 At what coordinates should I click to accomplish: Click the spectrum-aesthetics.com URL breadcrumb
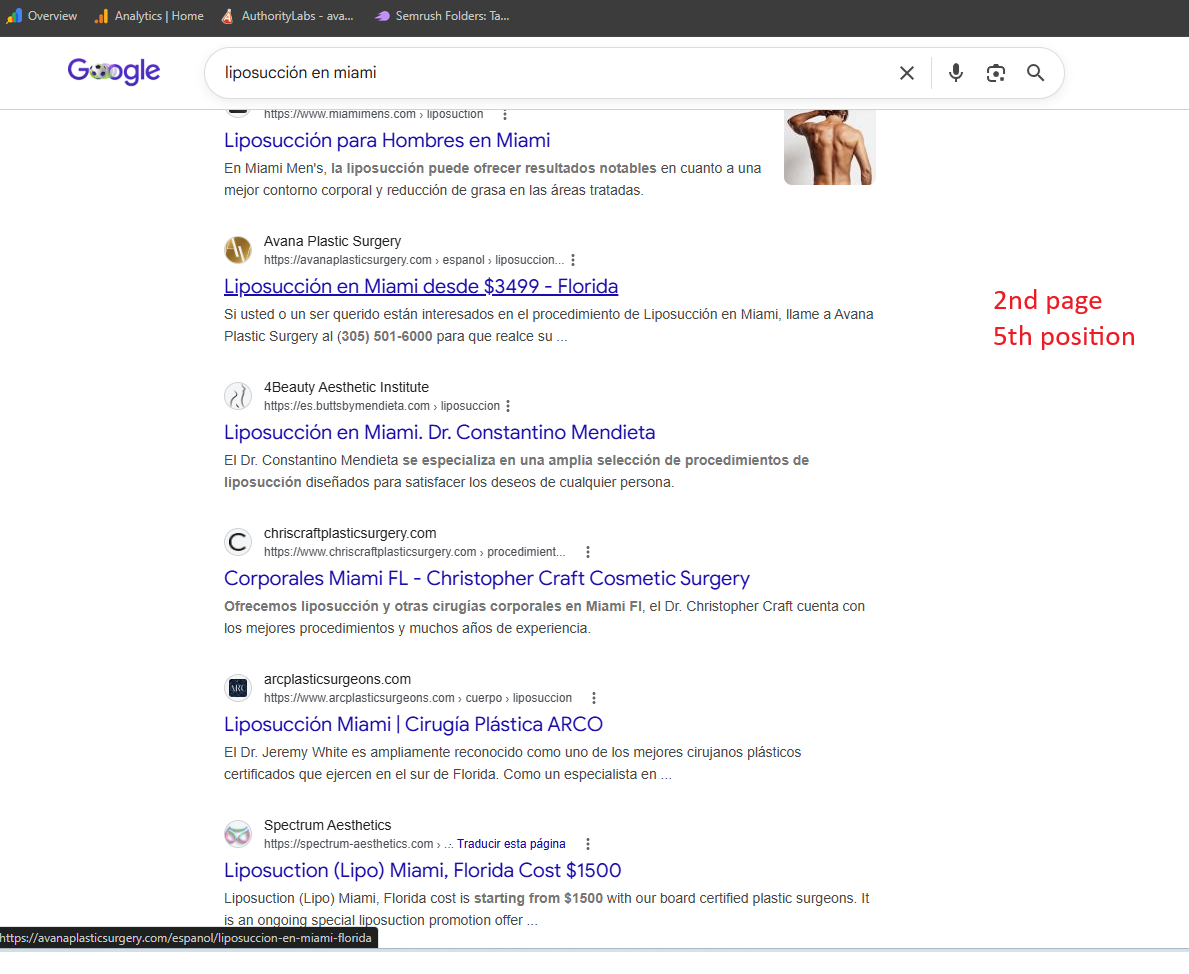click(x=358, y=844)
